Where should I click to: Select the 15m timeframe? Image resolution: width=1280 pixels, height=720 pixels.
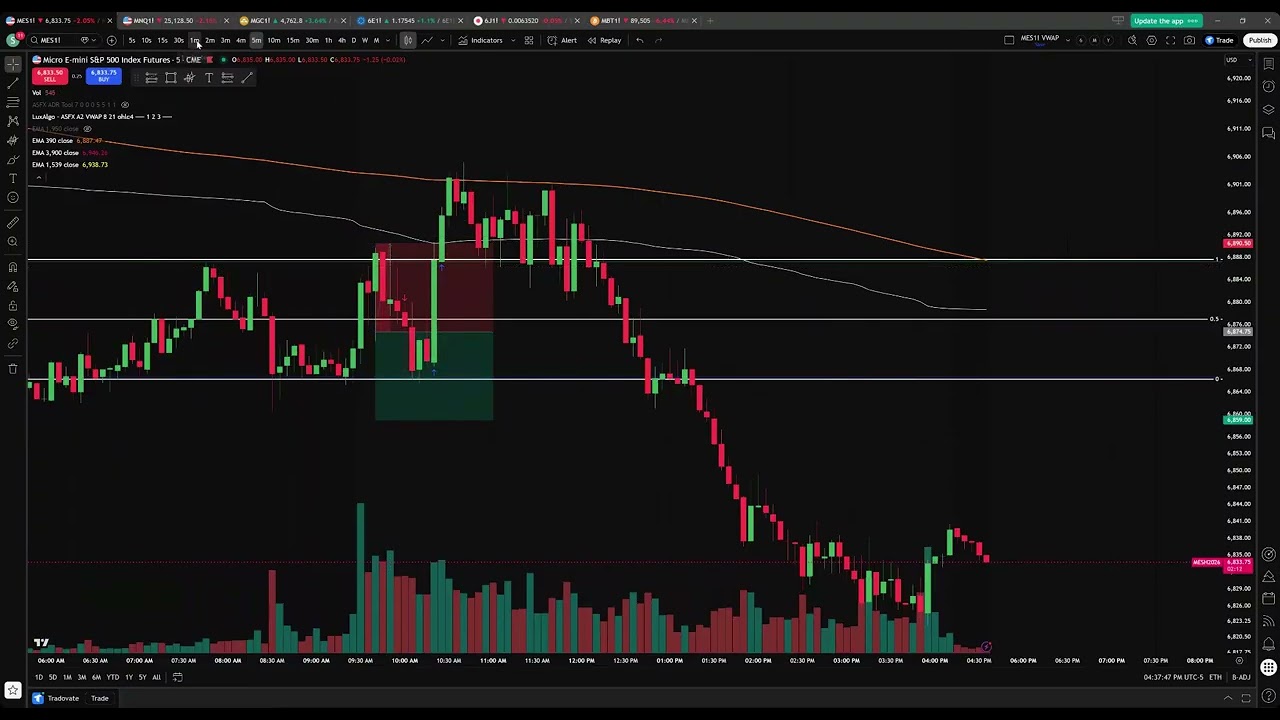[293, 40]
